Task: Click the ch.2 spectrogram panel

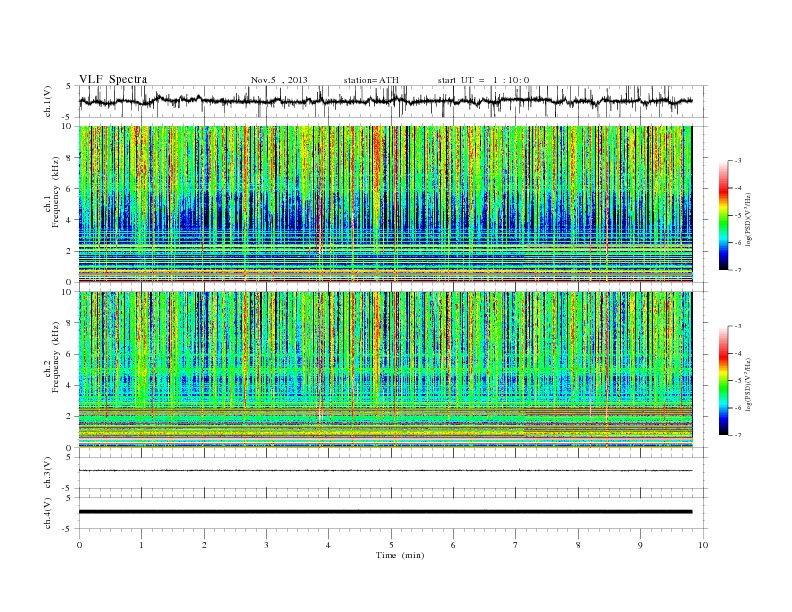Action: pos(386,370)
